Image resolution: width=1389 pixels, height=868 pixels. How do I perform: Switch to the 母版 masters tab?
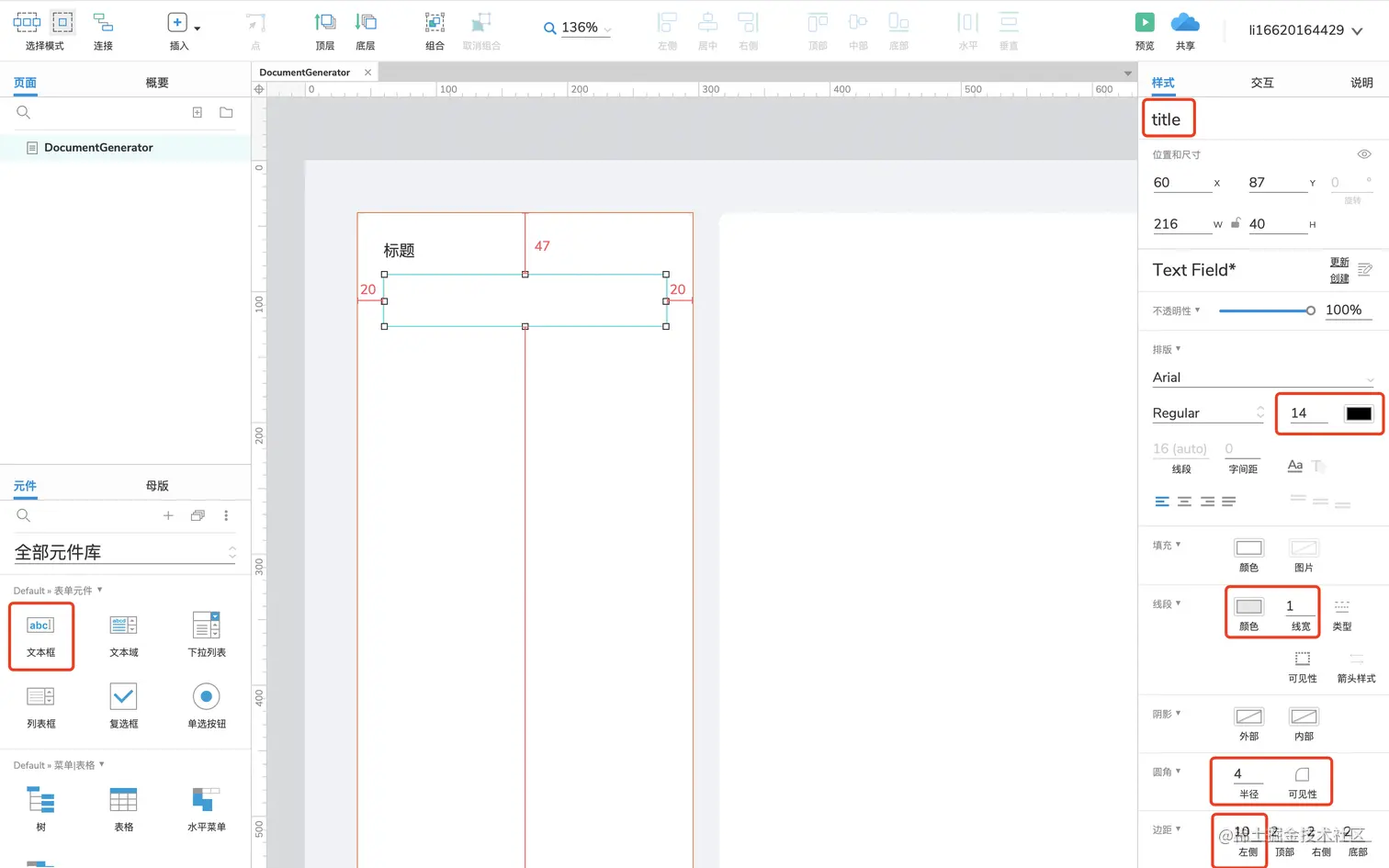[157, 486]
